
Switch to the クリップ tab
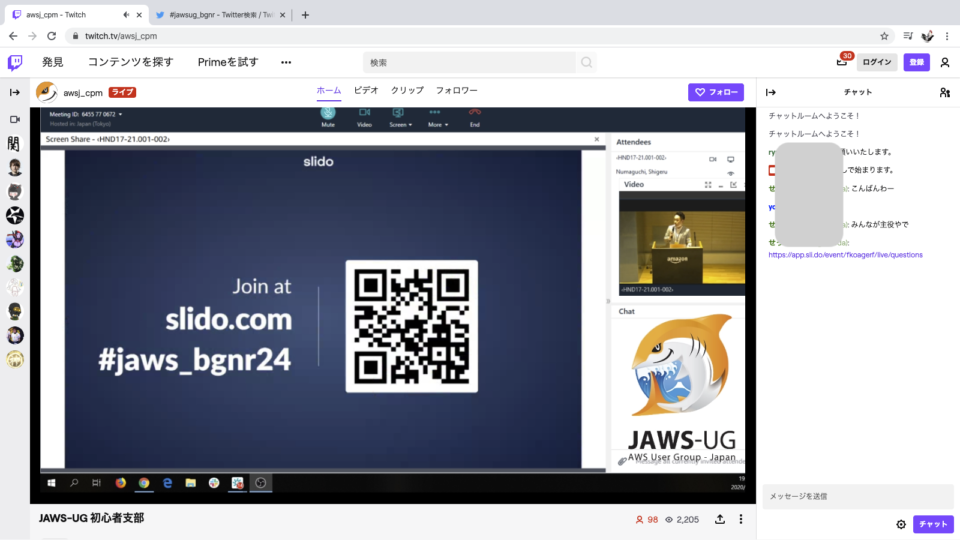pyautogui.click(x=407, y=91)
